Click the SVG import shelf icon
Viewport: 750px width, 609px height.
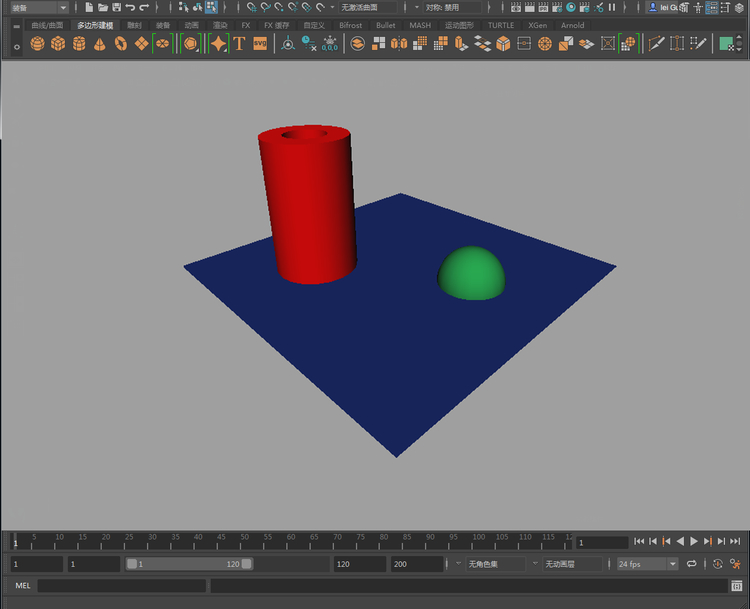click(x=260, y=44)
